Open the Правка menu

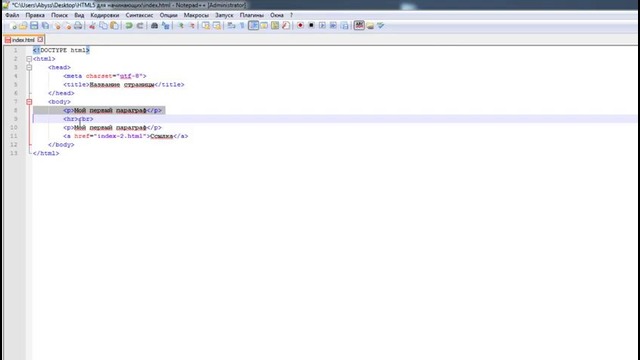[35, 15]
